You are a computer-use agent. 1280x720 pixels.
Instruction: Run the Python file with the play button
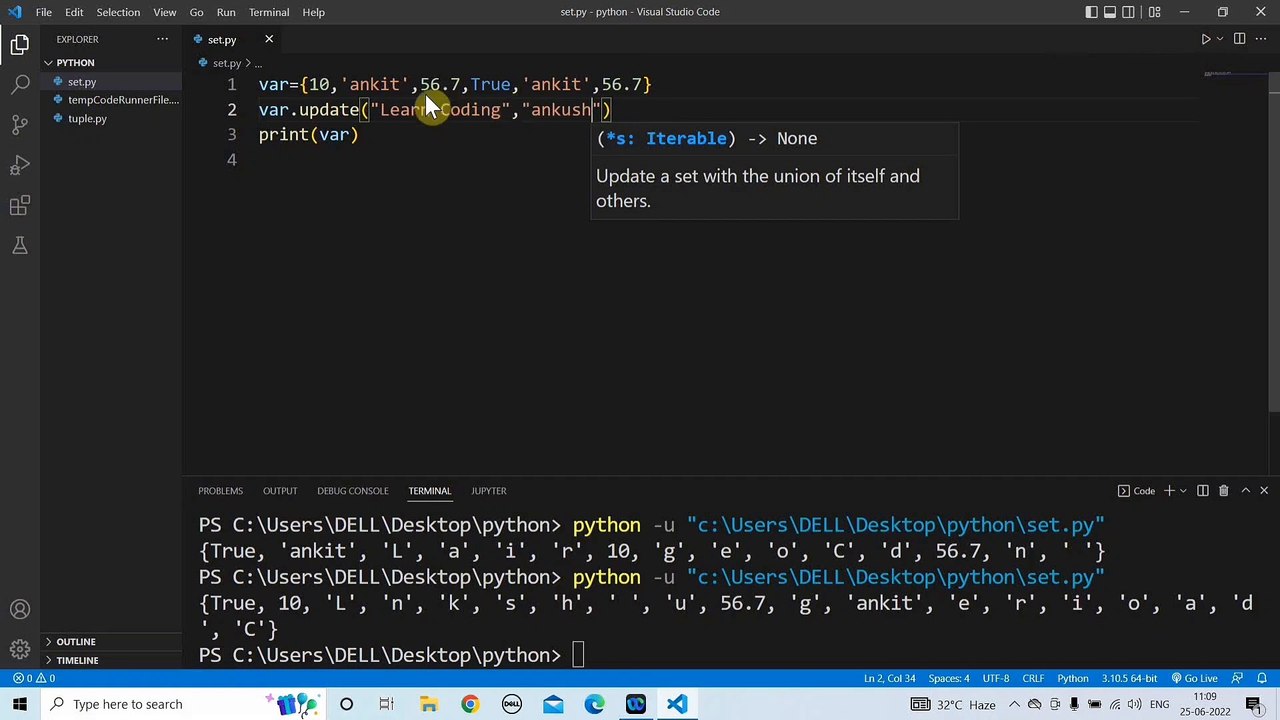1205,39
